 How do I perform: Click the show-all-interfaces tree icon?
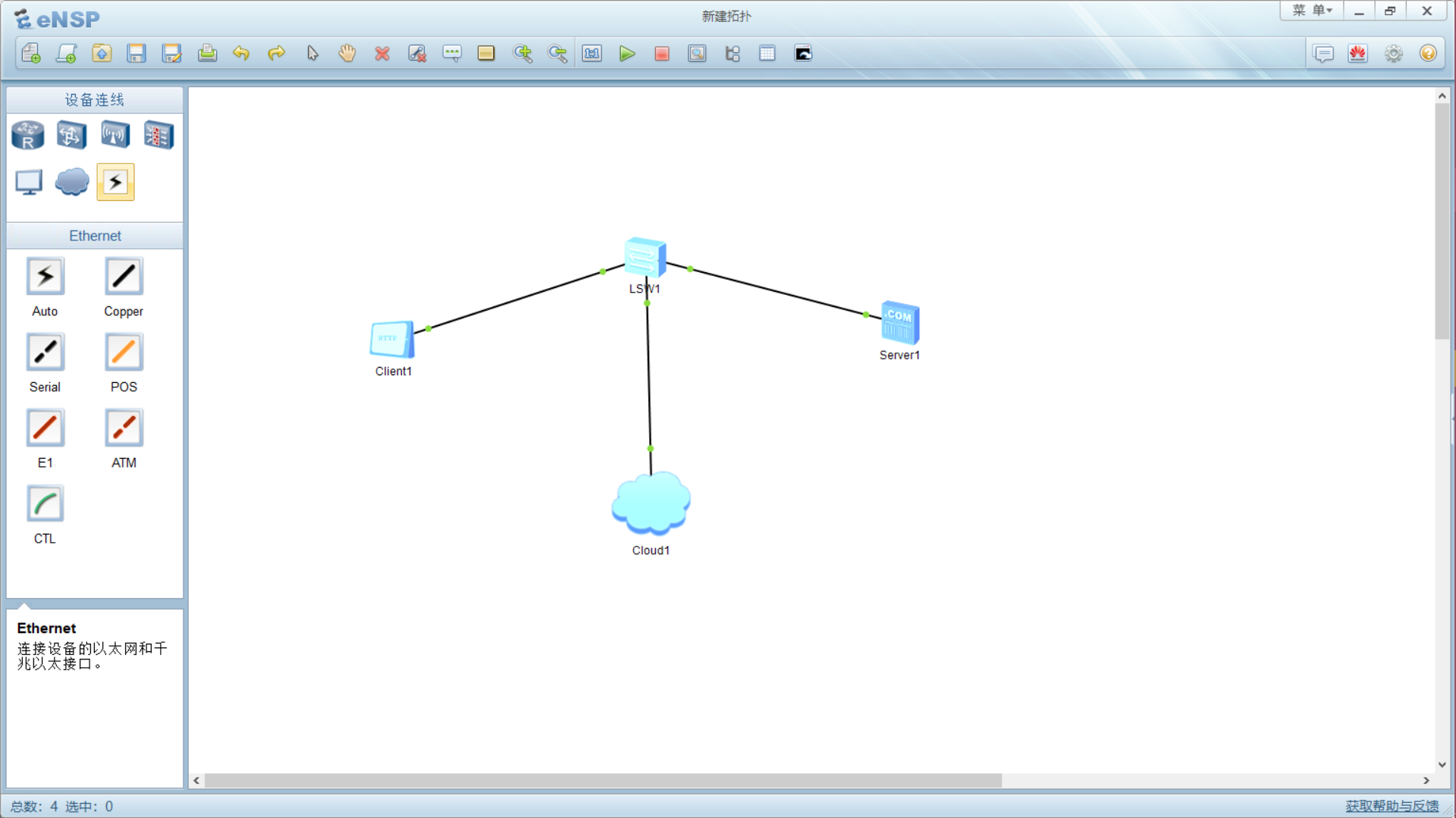(733, 54)
